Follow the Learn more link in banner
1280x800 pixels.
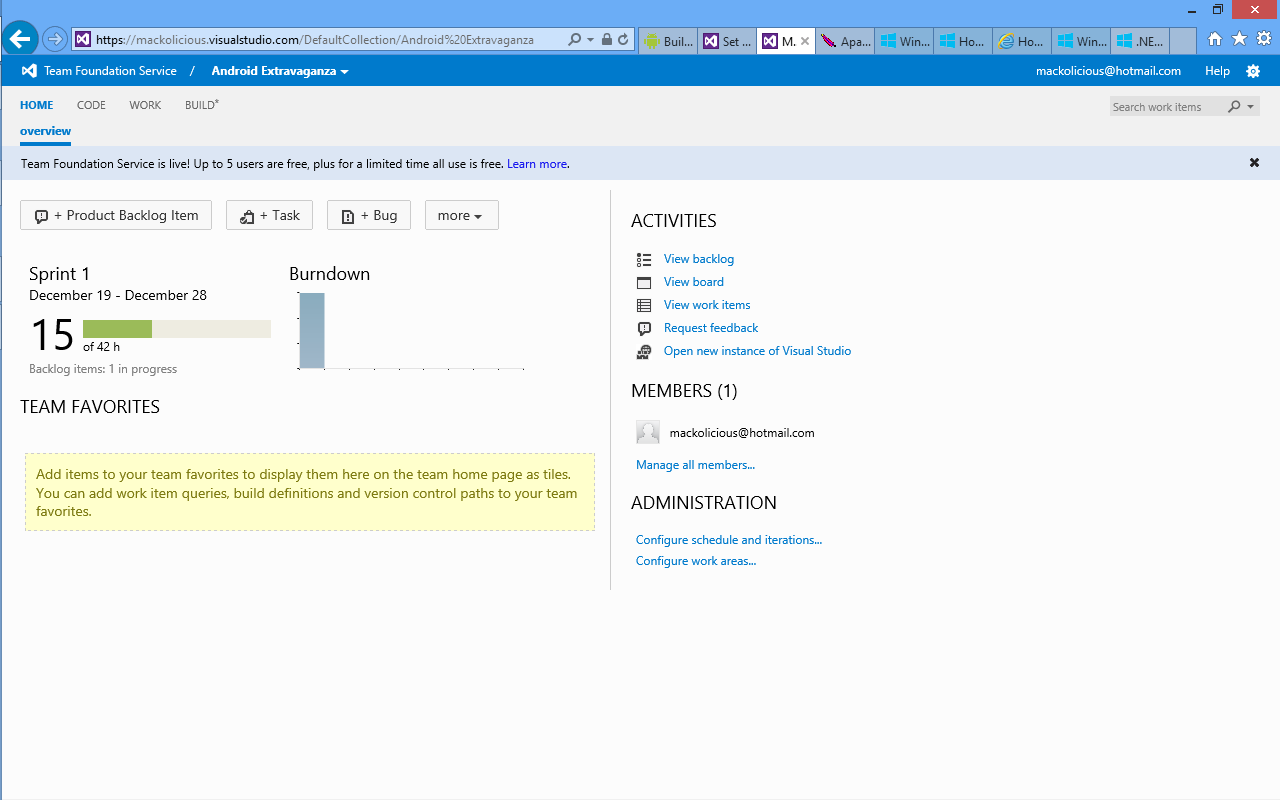point(537,164)
